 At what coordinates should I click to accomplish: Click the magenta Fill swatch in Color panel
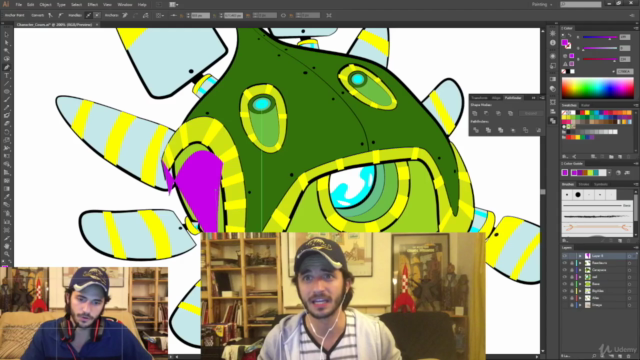tap(564, 42)
